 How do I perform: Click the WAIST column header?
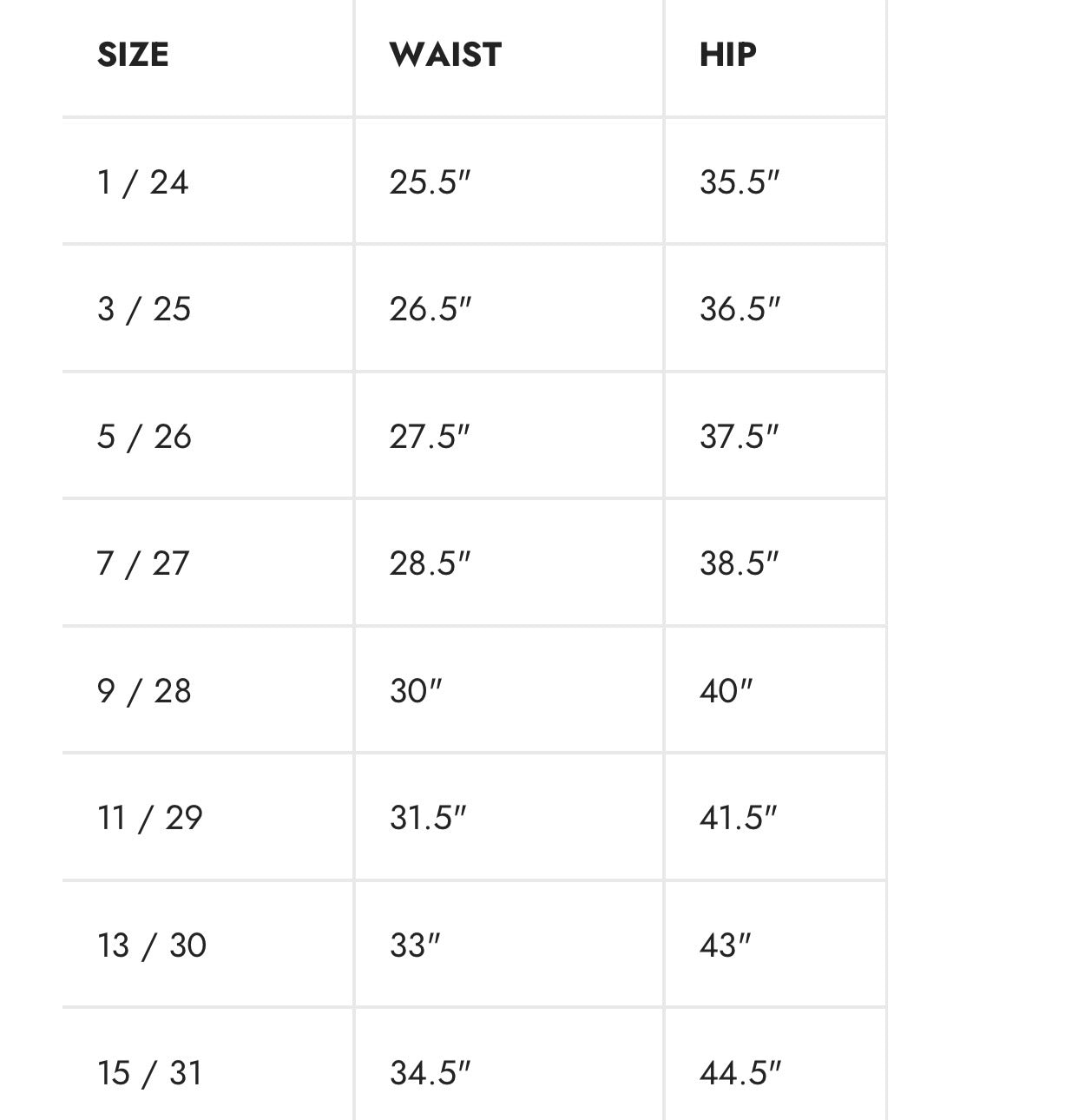(445, 55)
